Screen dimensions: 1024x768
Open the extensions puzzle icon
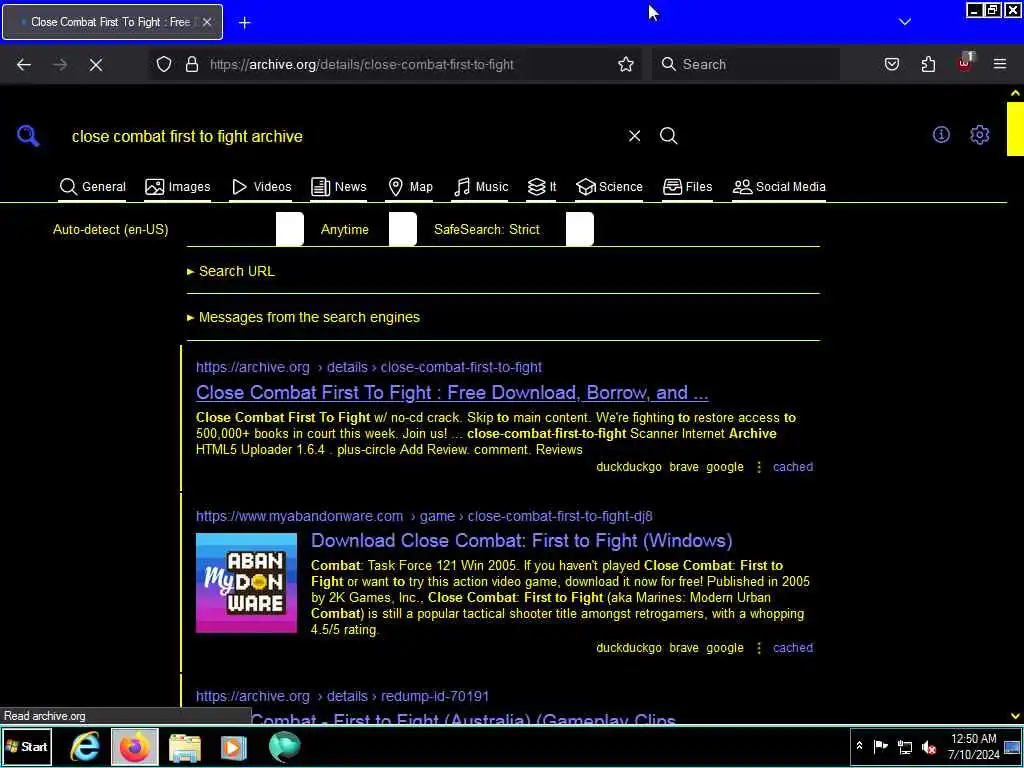click(x=928, y=64)
